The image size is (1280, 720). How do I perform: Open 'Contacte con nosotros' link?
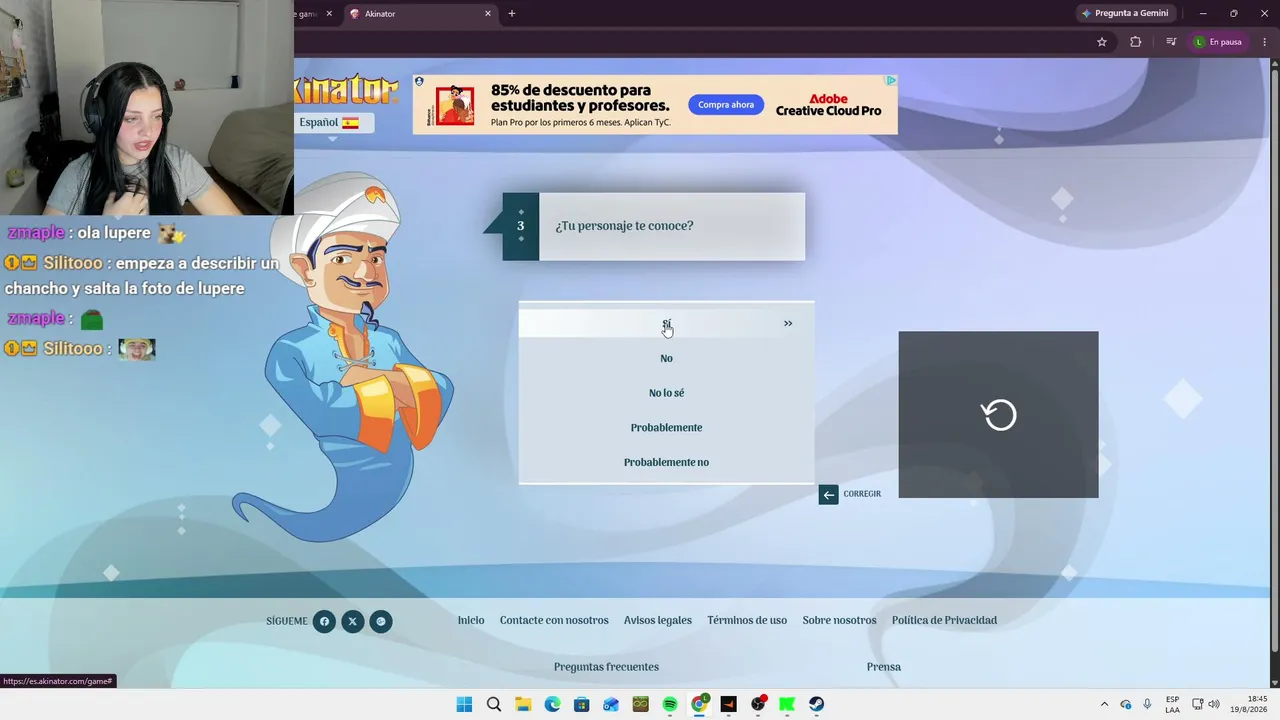pos(554,620)
